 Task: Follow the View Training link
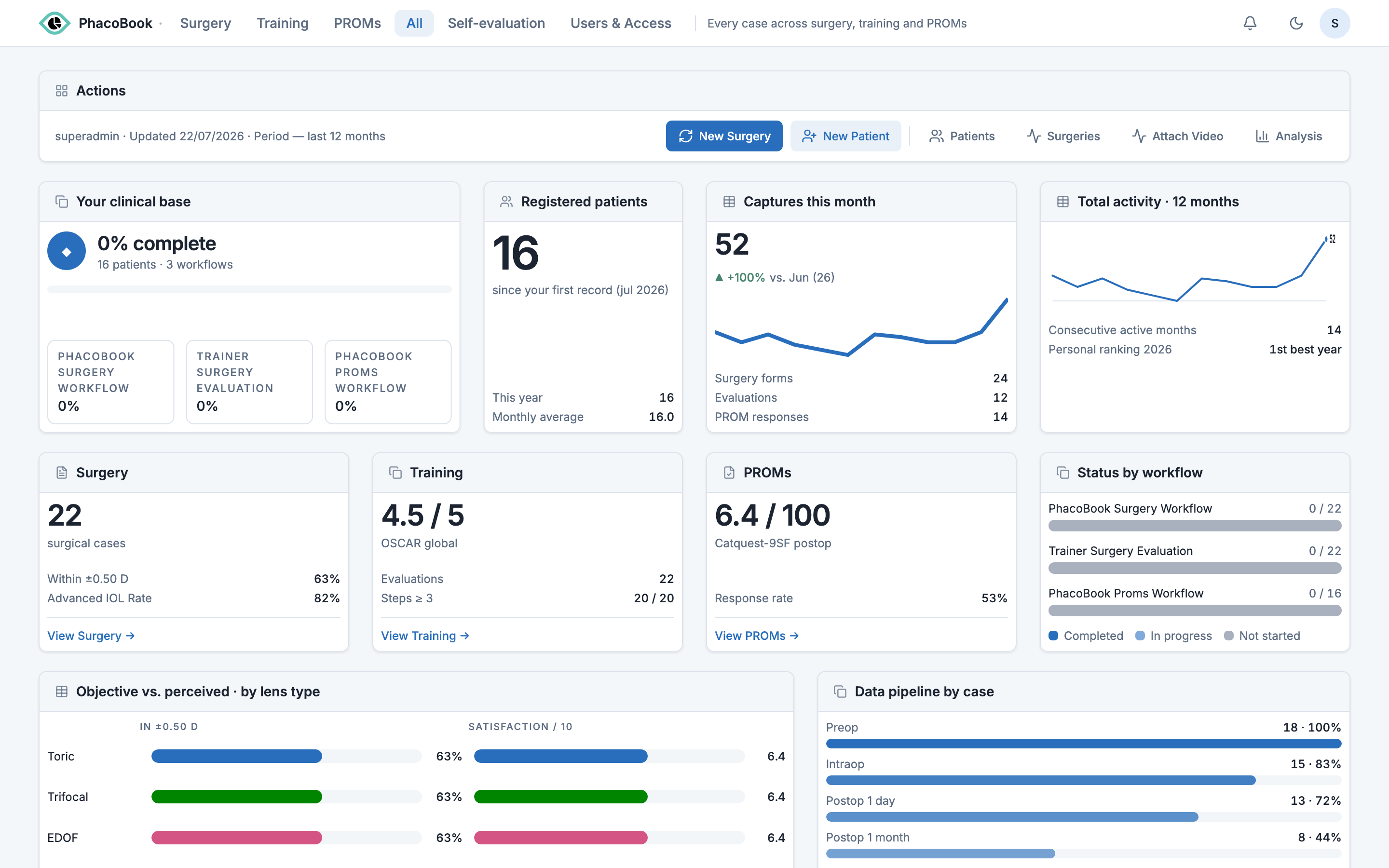click(x=425, y=636)
